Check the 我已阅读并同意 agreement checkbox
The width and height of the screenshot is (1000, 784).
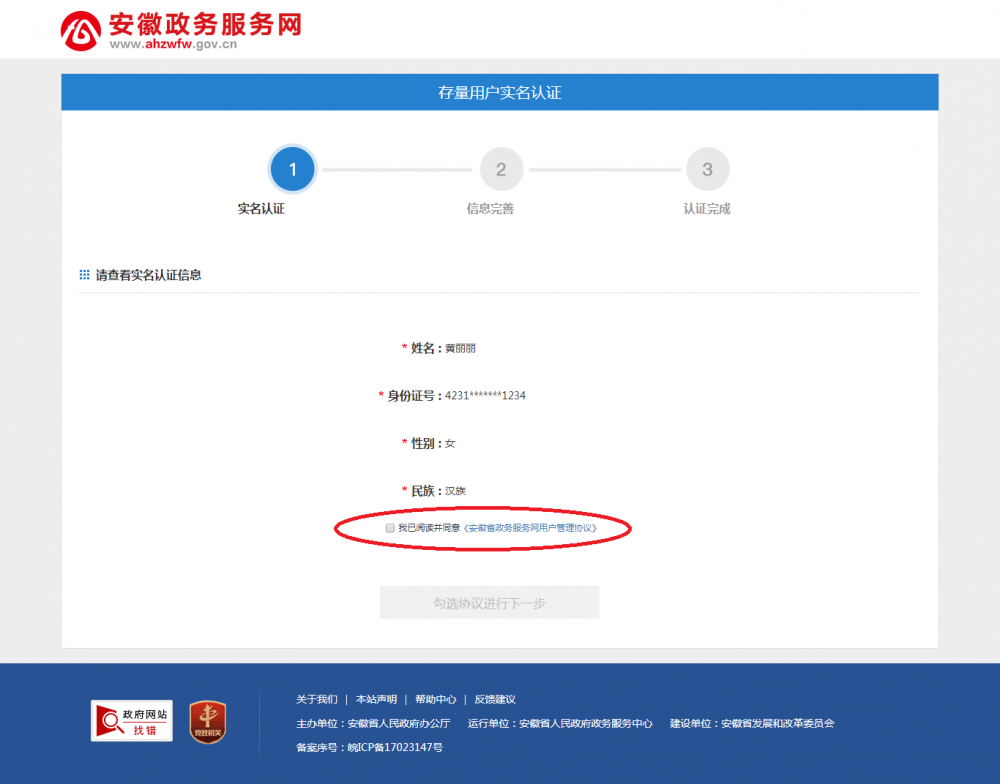tap(388, 528)
